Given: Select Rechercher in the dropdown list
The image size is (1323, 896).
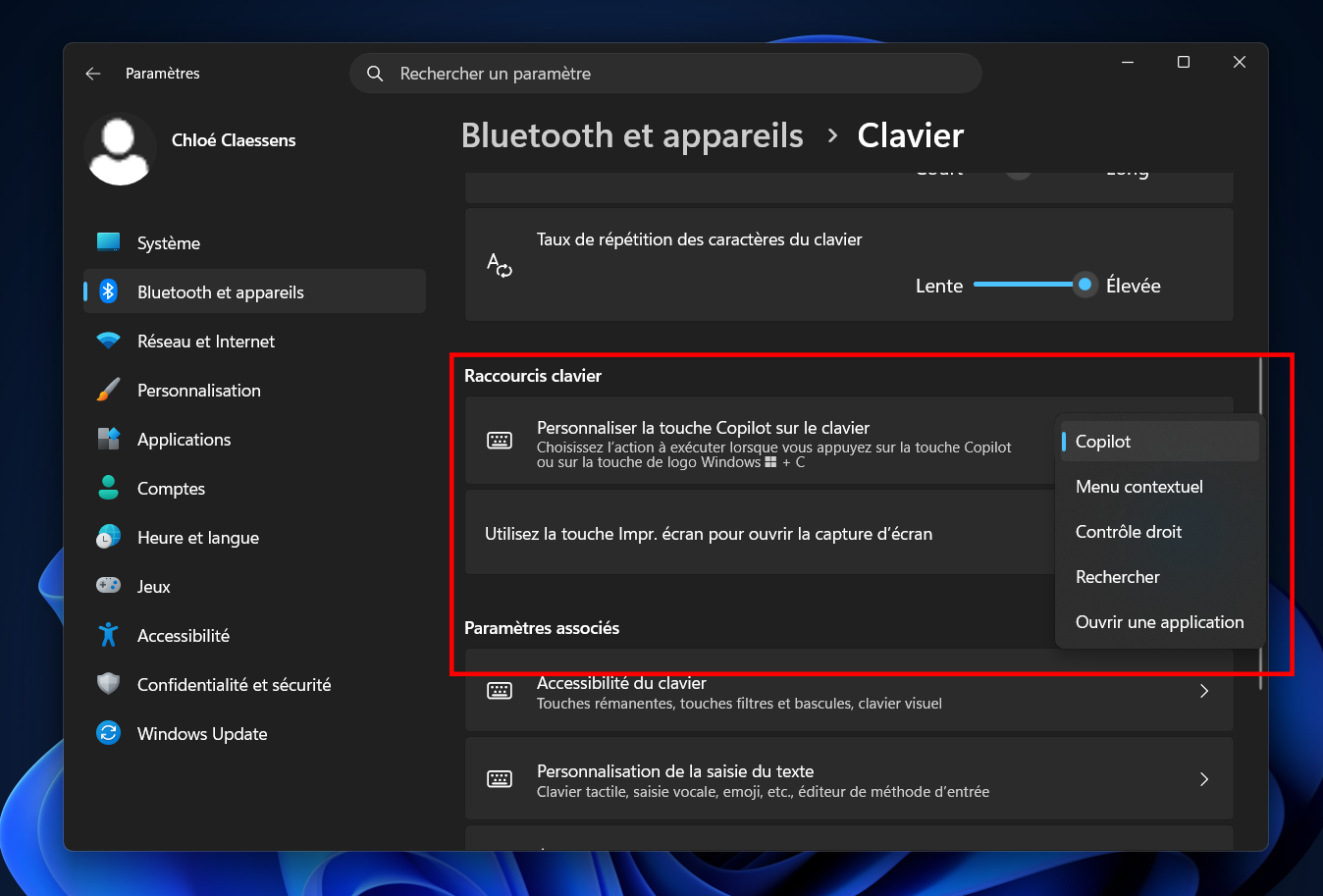Looking at the screenshot, I should pyautogui.click(x=1159, y=577).
